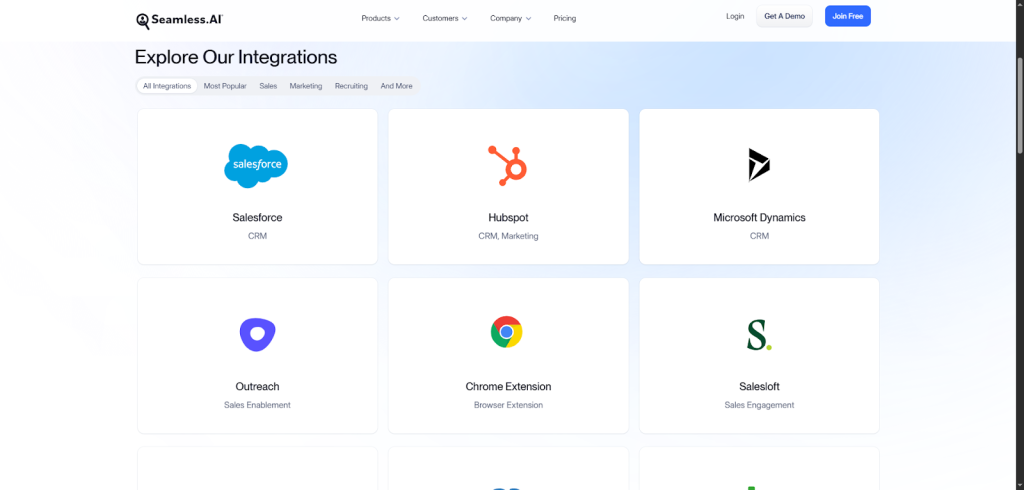Screen dimensions: 1024x490
Task: Click the Hubspot sprocket logo
Action: click(x=507, y=165)
